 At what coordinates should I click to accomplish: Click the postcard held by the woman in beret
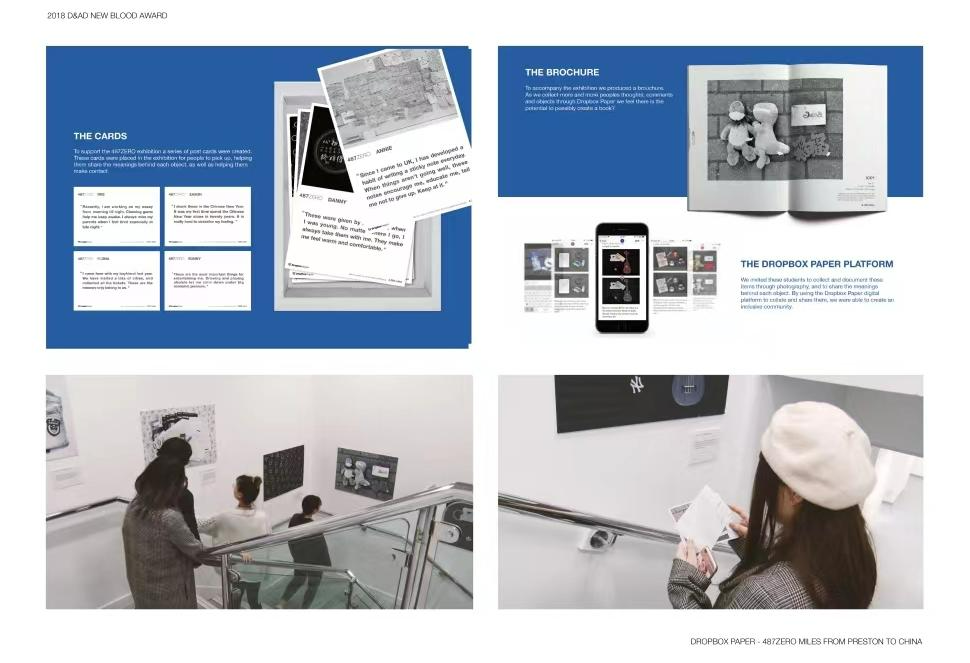(704, 516)
